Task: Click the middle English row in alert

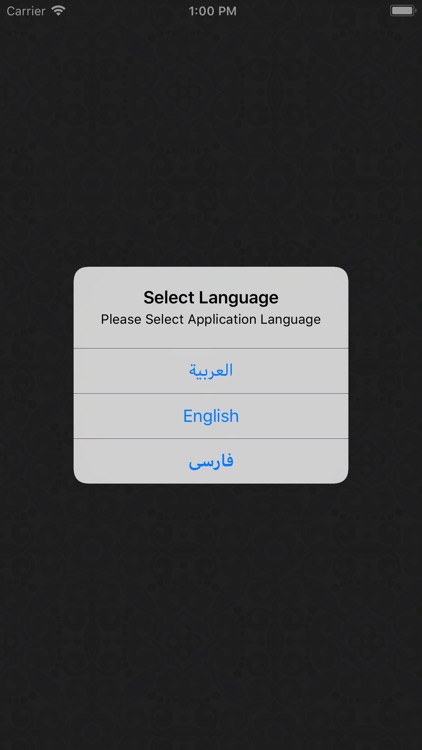Action: [211, 416]
